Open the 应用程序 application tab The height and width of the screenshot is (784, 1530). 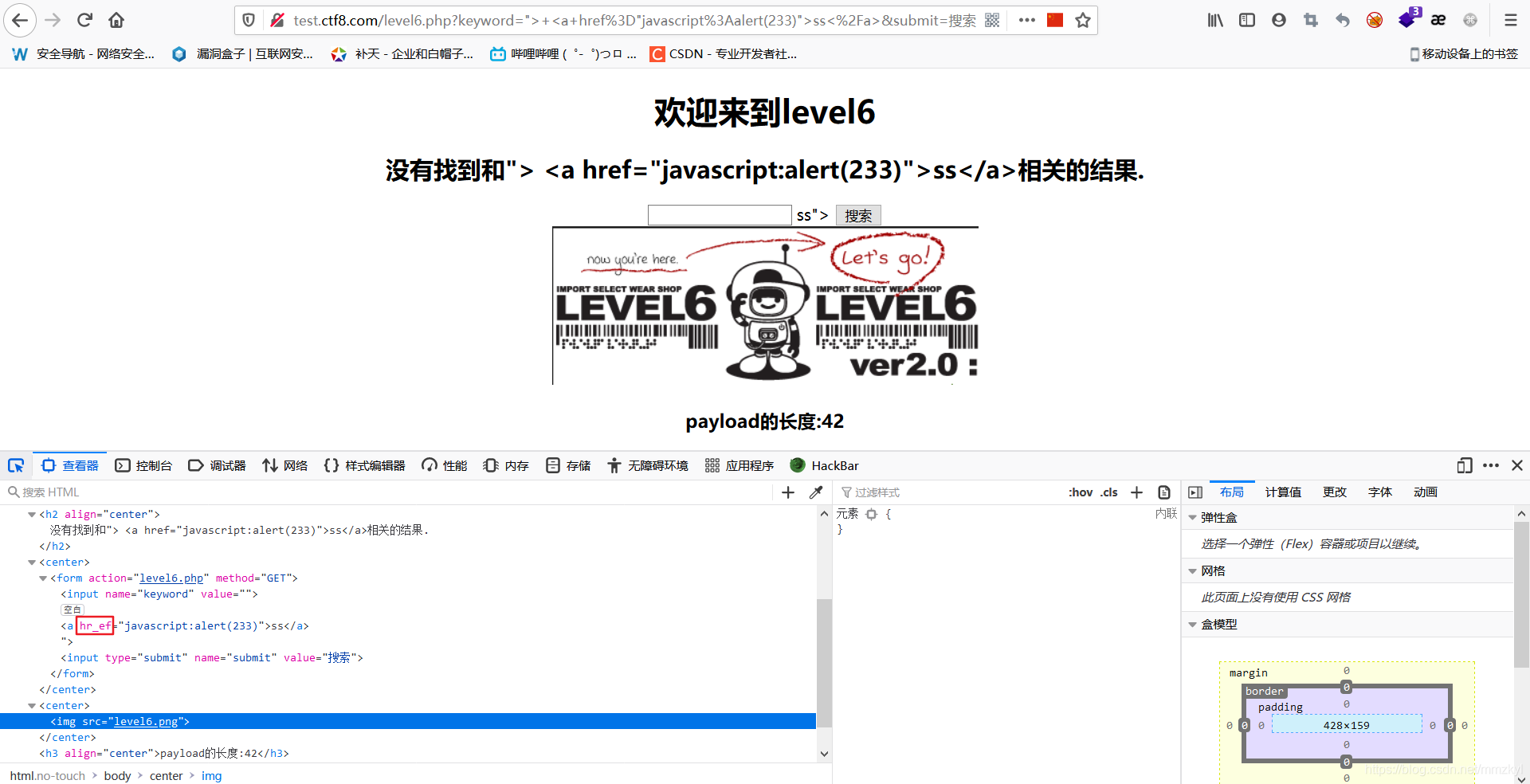[739, 465]
